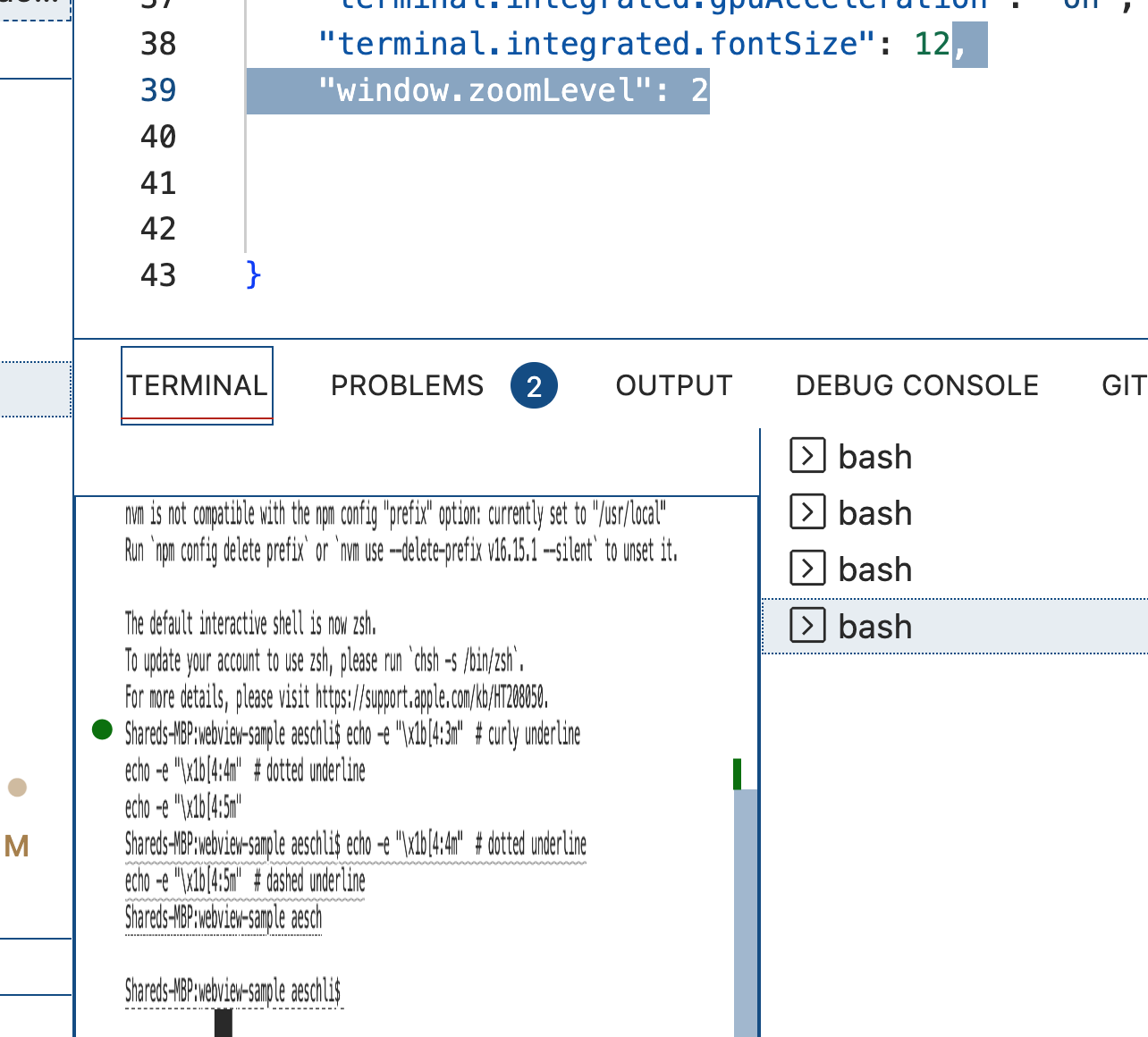The height and width of the screenshot is (1037, 1148).
Task: Click the beige dot in the far-left gutter
Action: coord(16,788)
